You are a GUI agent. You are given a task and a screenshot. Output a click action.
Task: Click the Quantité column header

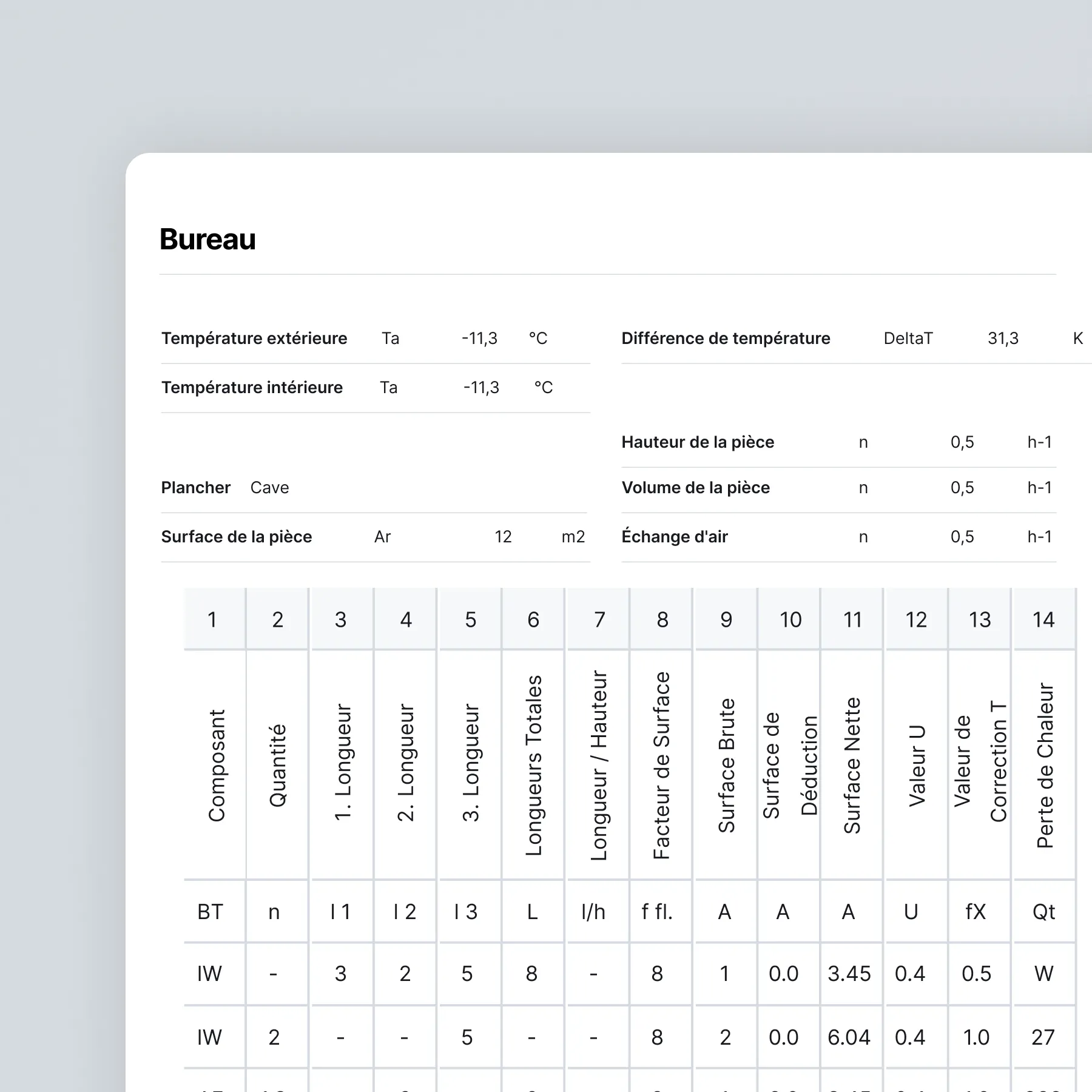tap(277, 766)
